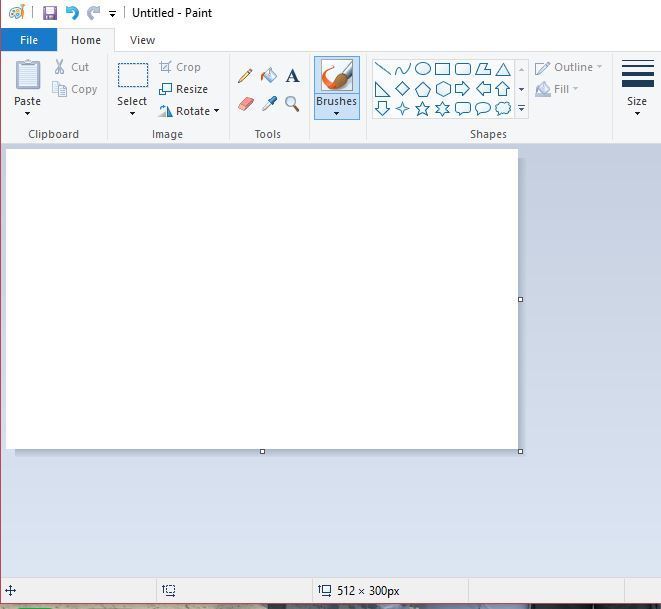
Task: Select the Magnifier tool
Action: pos(292,104)
